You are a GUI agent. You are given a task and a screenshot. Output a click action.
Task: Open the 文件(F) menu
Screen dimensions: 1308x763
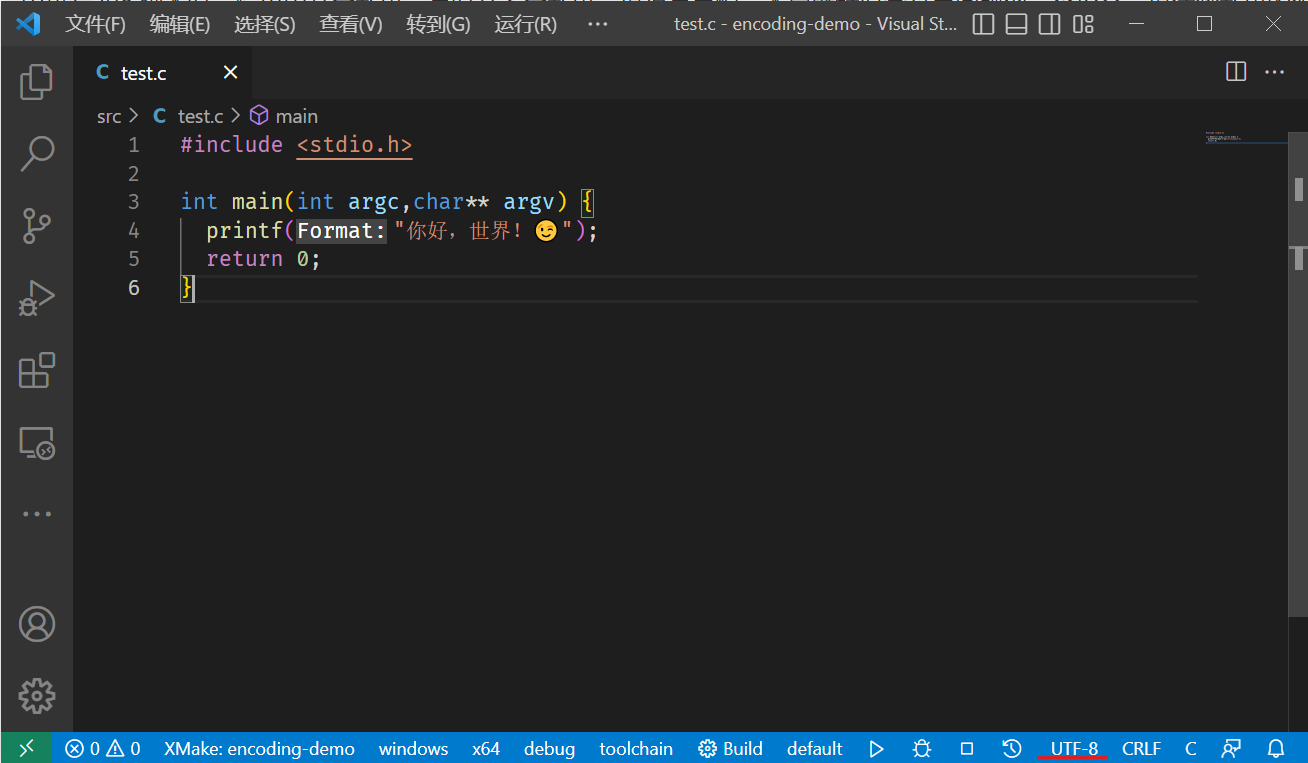coord(95,24)
